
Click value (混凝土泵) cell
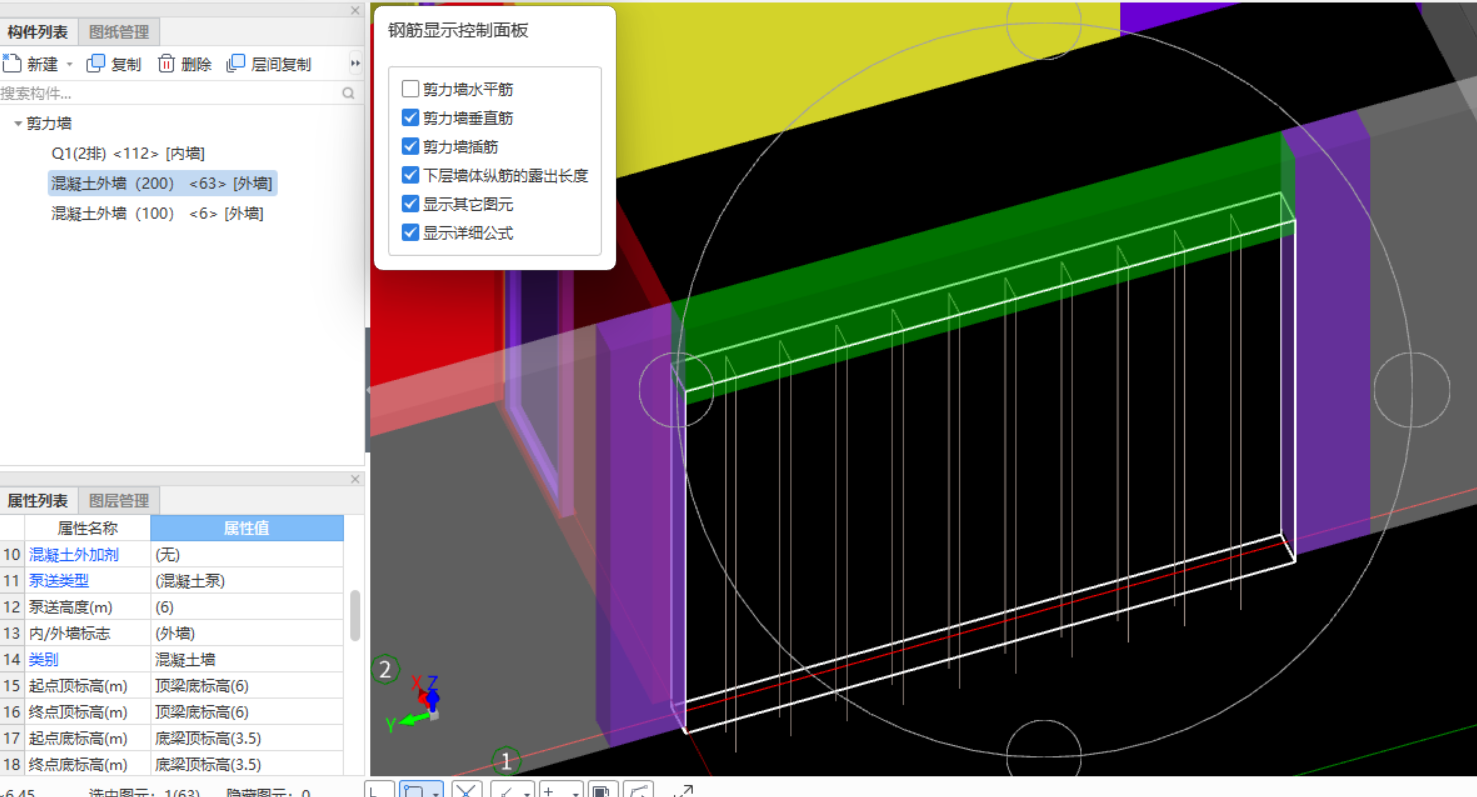click(246, 581)
